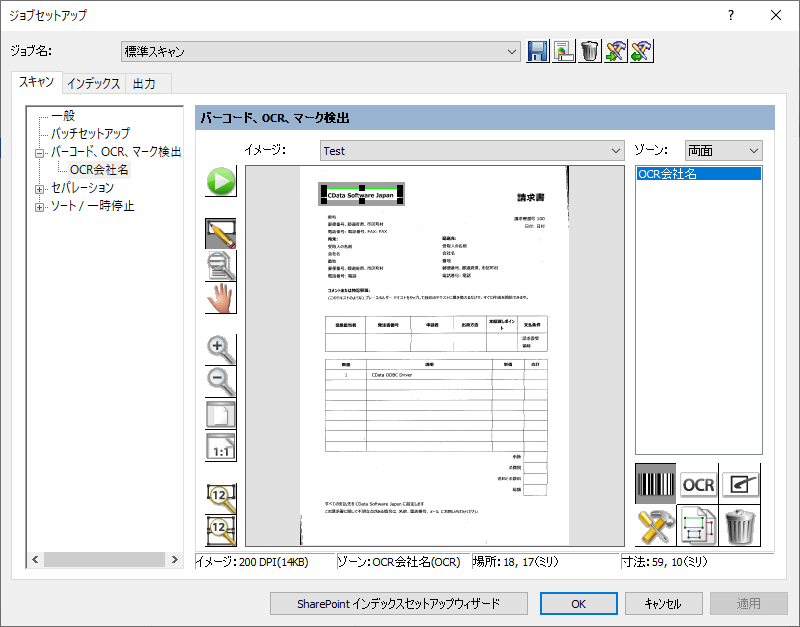Viewport: 800px width, 627px height.
Task: Select バッチセットアップ in the tree
Action: pos(90,134)
